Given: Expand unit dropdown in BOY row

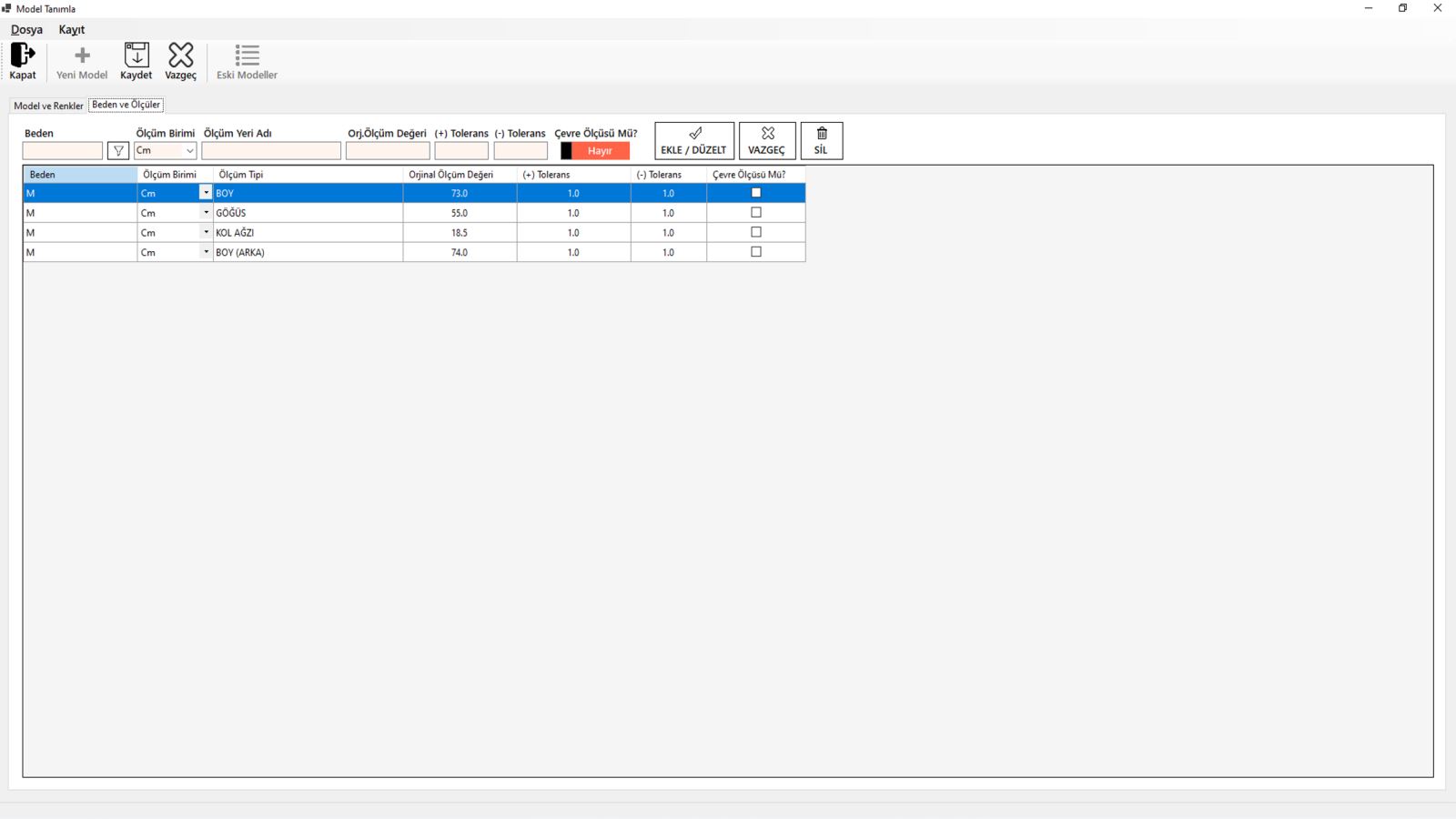Looking at the screenshot, I should tap(206, 193).
